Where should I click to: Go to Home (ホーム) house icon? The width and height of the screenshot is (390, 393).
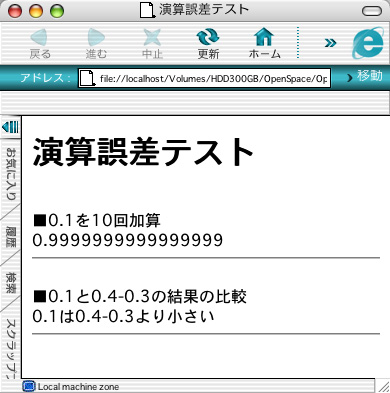pyautogui.click(x=264, y=37)
